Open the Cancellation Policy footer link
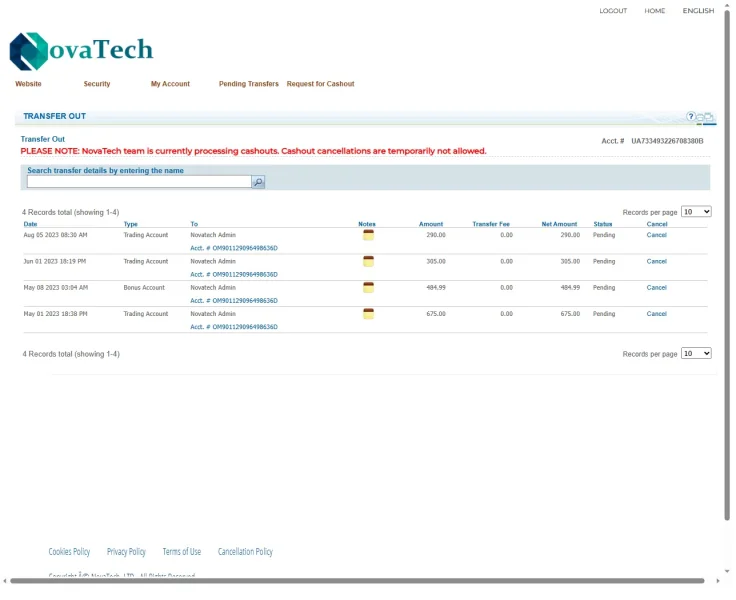Image resolution: width=736 pixels, height=600 pixels. (x=245, y=552)
